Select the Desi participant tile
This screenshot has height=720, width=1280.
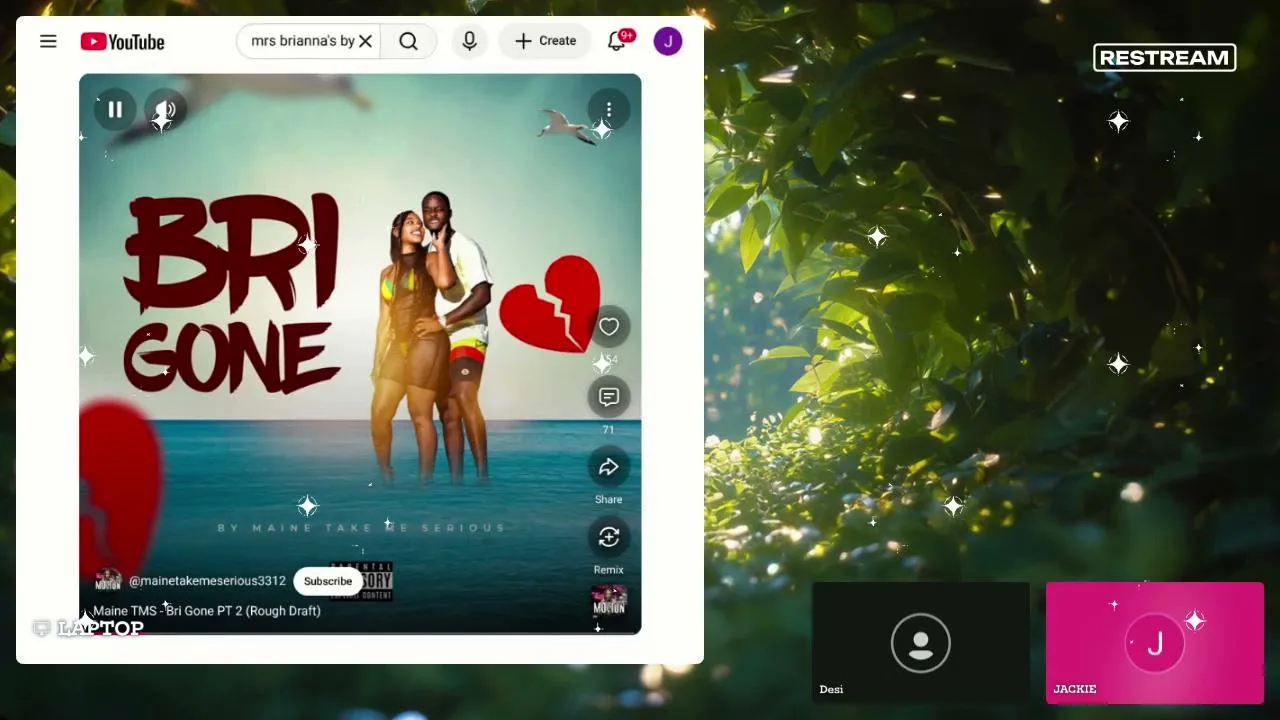coord(921,642)
